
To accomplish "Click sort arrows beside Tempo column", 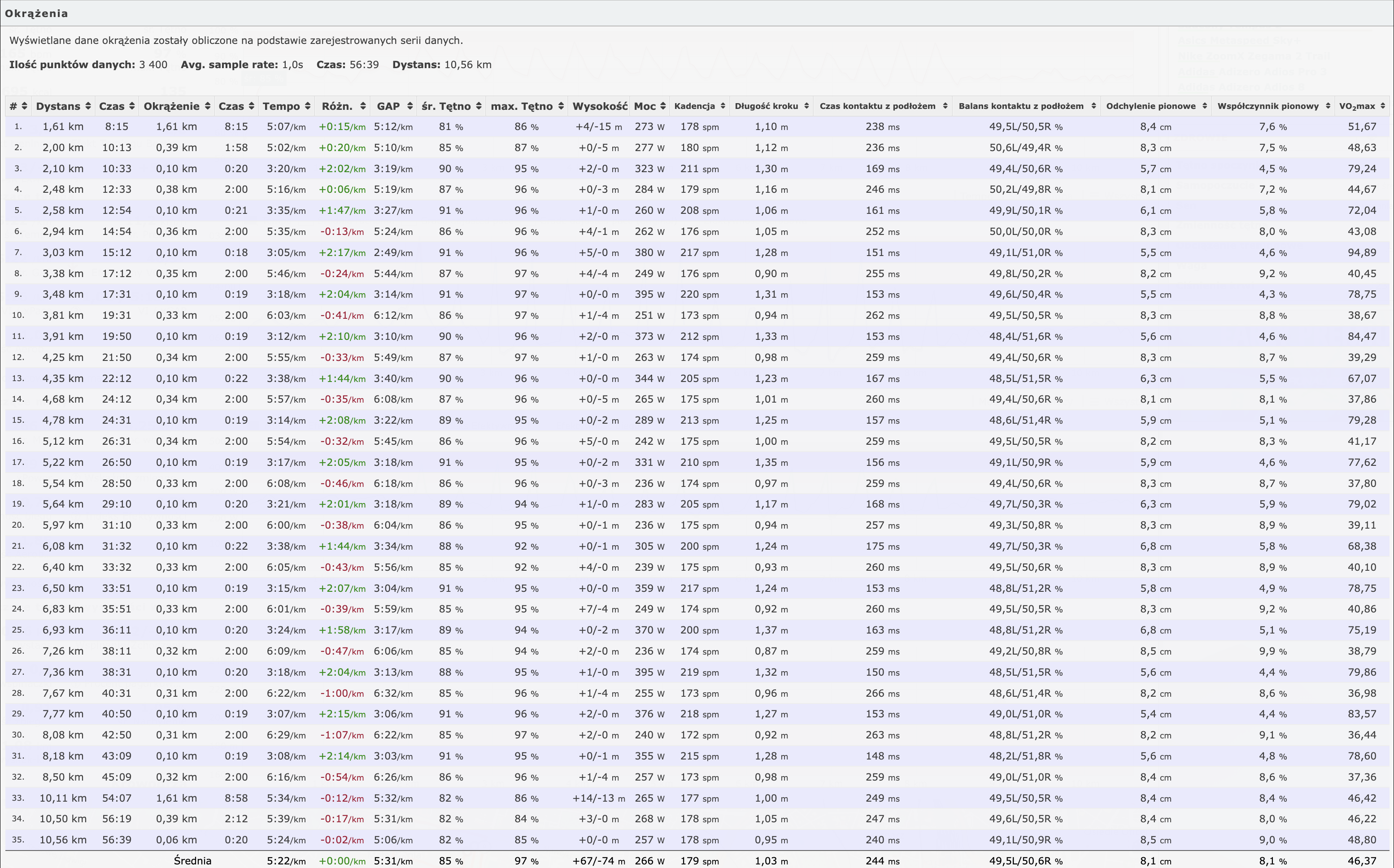I will tap(308, 106).
